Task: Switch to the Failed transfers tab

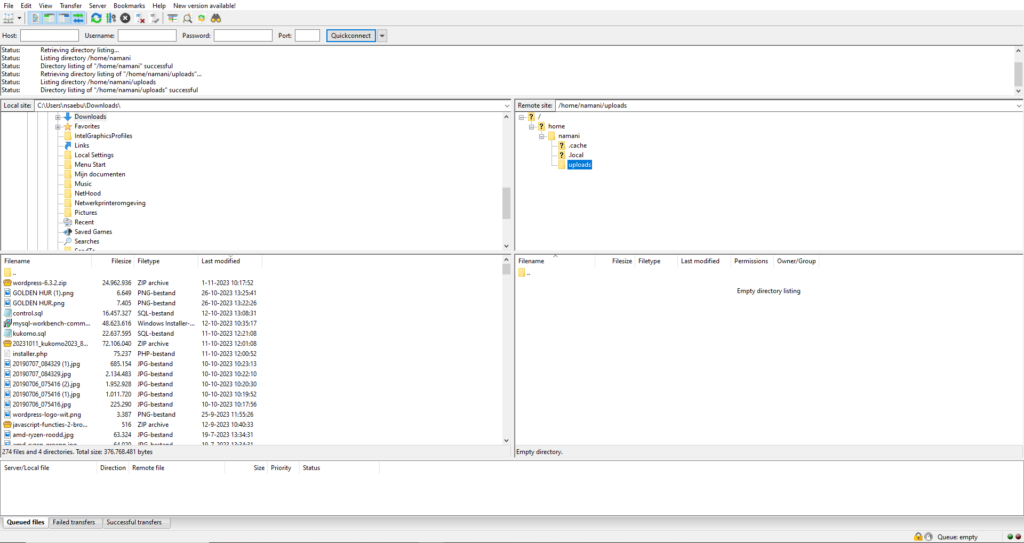Action: (x=75, y=522)
